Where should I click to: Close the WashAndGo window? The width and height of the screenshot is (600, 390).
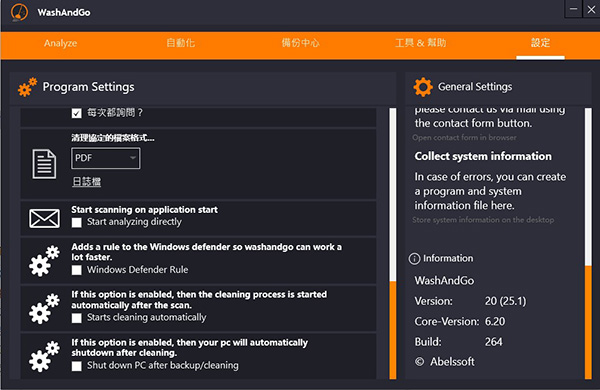tap(591, 9)
